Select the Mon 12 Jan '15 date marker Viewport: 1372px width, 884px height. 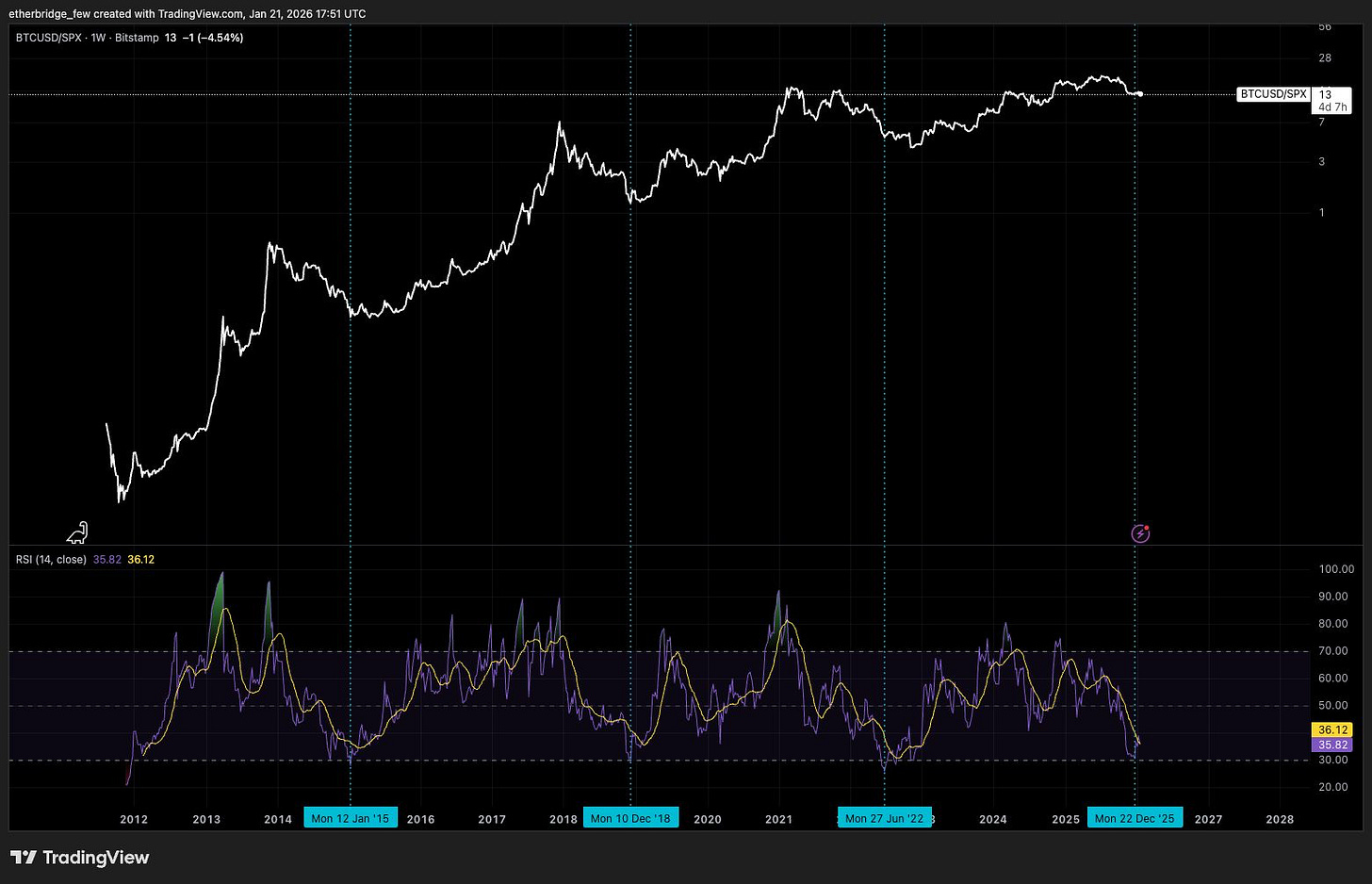pyautogui.click(x=351, y=818)
